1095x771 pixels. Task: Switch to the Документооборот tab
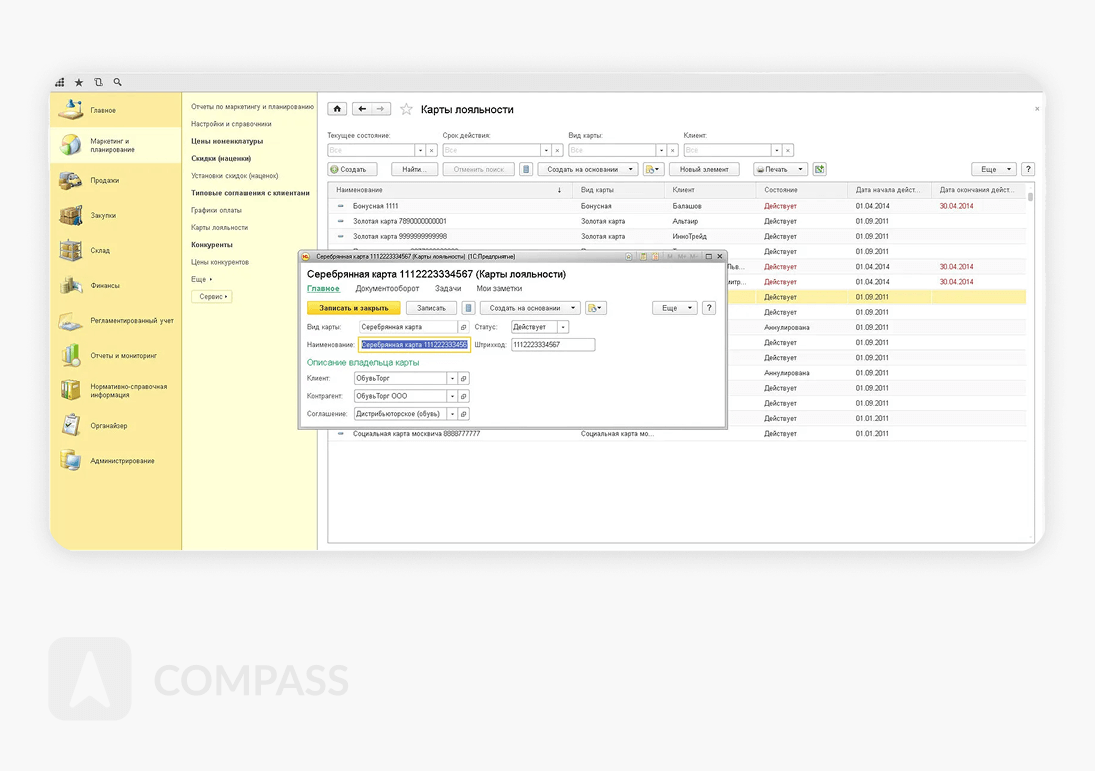click(387, 289)
